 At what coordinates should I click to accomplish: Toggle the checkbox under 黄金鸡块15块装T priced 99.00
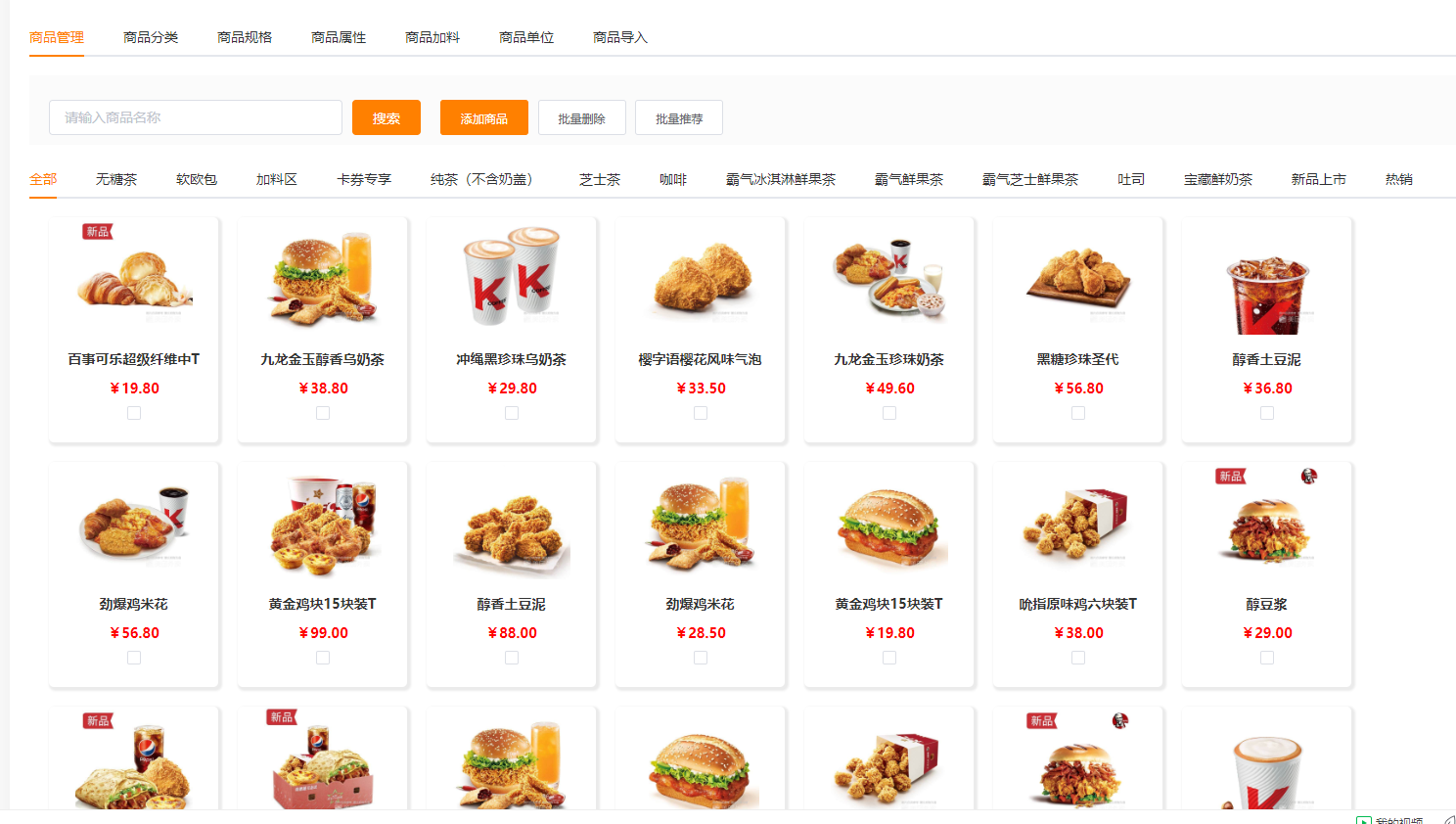point(323,658)
